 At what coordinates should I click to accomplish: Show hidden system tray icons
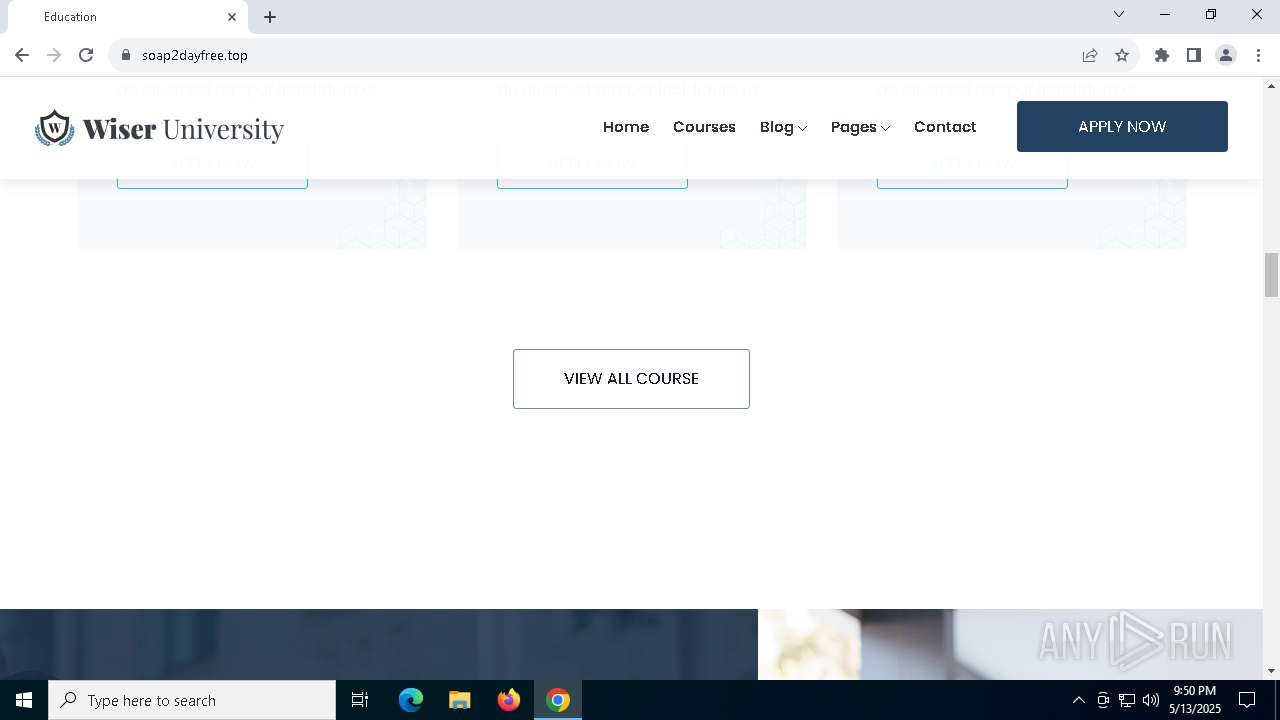pos(1078,700)
